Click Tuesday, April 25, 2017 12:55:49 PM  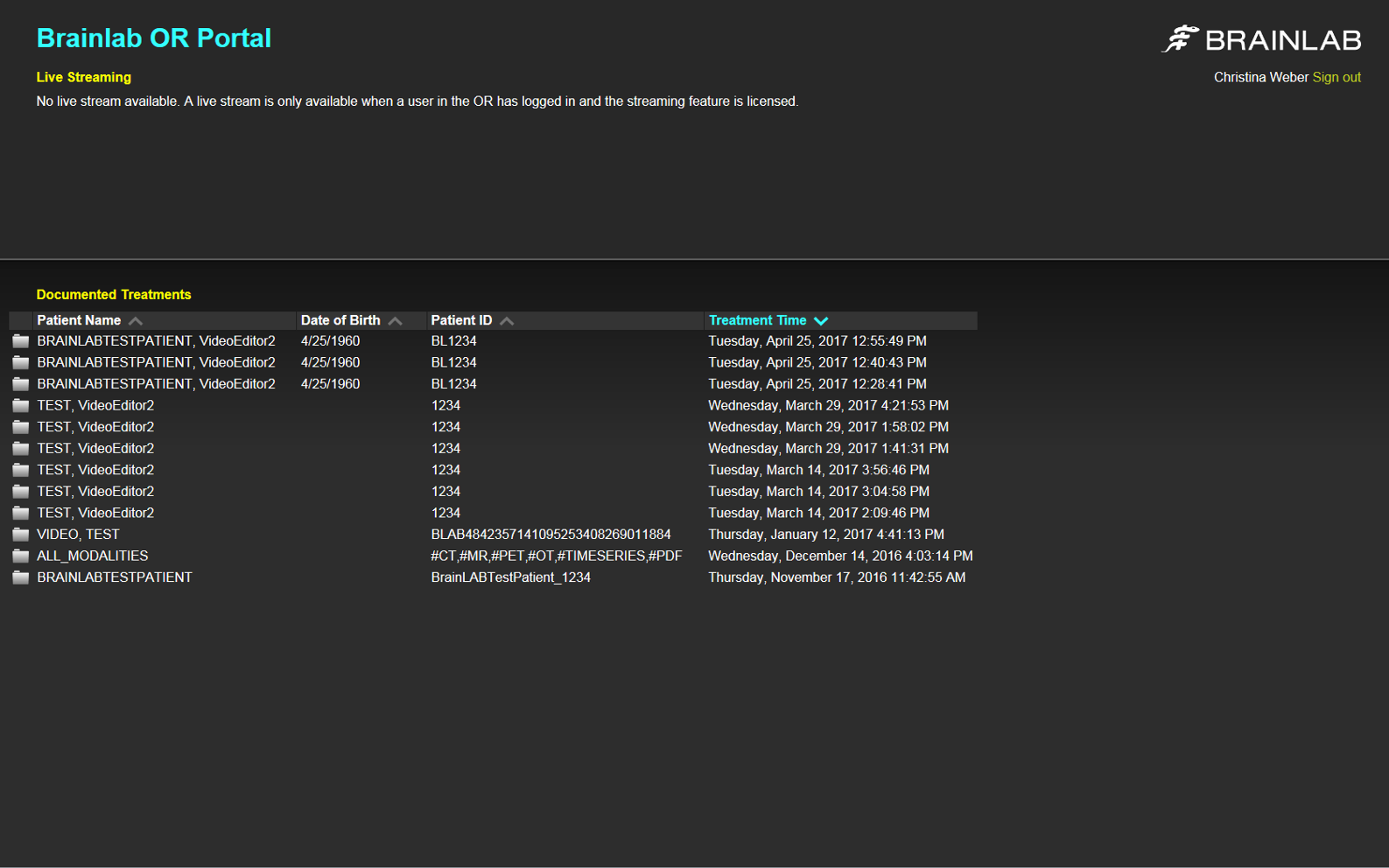pyautogui.click(x=817, y=341)
